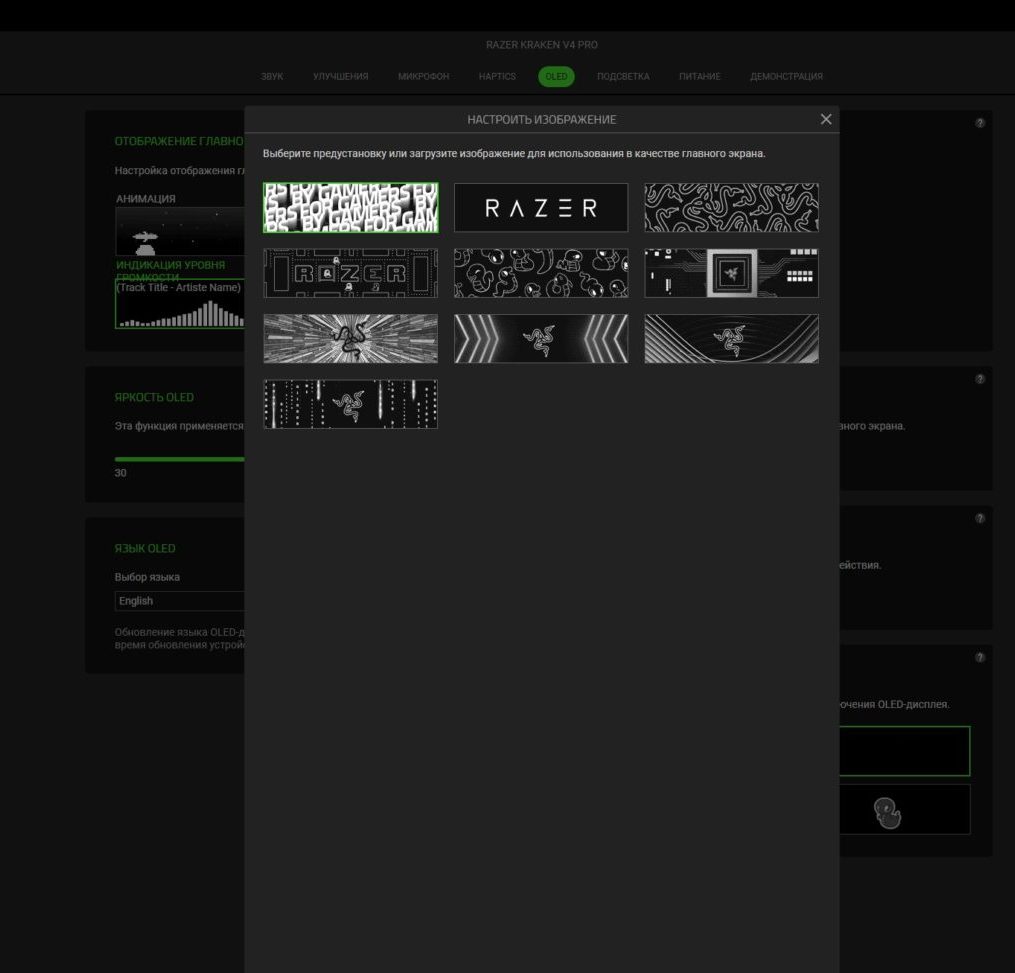
Task: Click help icon beside OLED brightness panel
Action: 979,379
